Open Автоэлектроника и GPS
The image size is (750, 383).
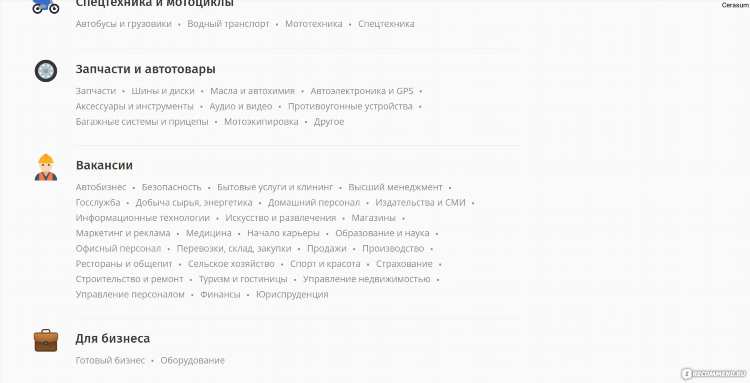pyautogui.click(x=362, y=91)
